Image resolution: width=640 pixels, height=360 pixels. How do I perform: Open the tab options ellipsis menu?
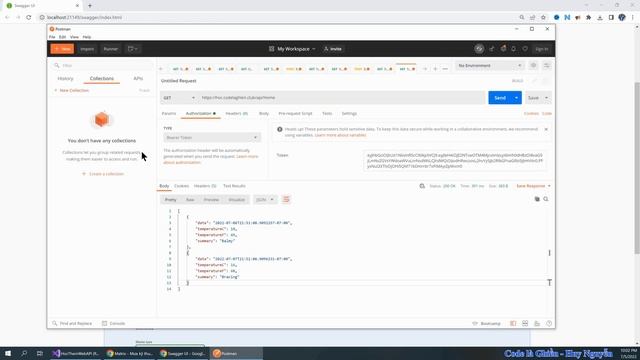[x=445, y=69]
